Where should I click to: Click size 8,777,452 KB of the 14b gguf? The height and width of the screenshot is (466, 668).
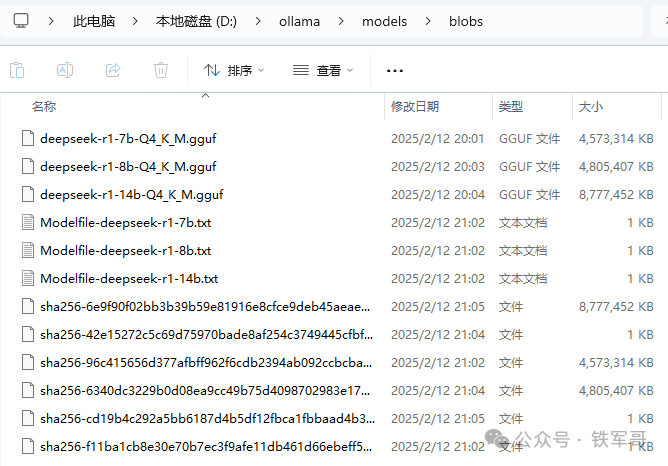[x=616, y=195]
